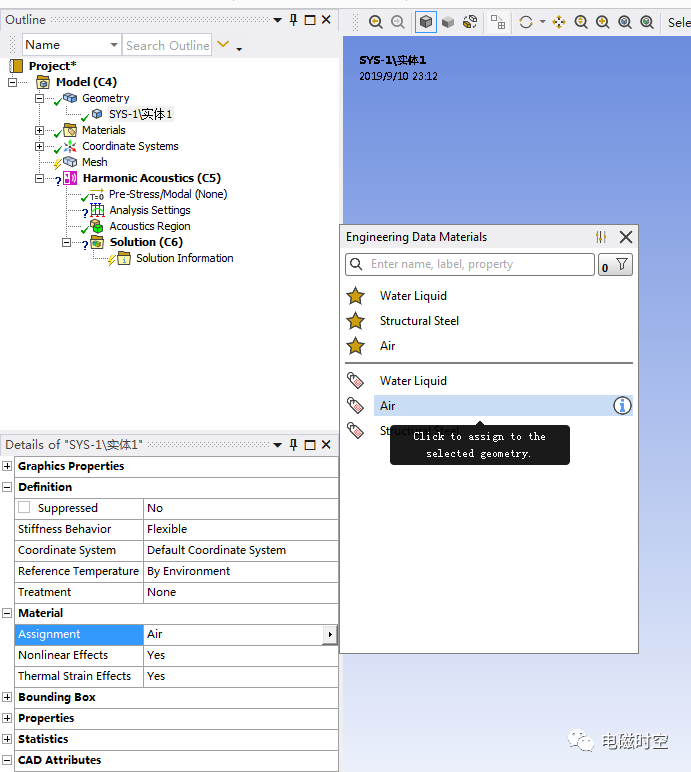Open Engineering Data Materials settings sliders icon
The image size is (691, 772).
point(601,237)
